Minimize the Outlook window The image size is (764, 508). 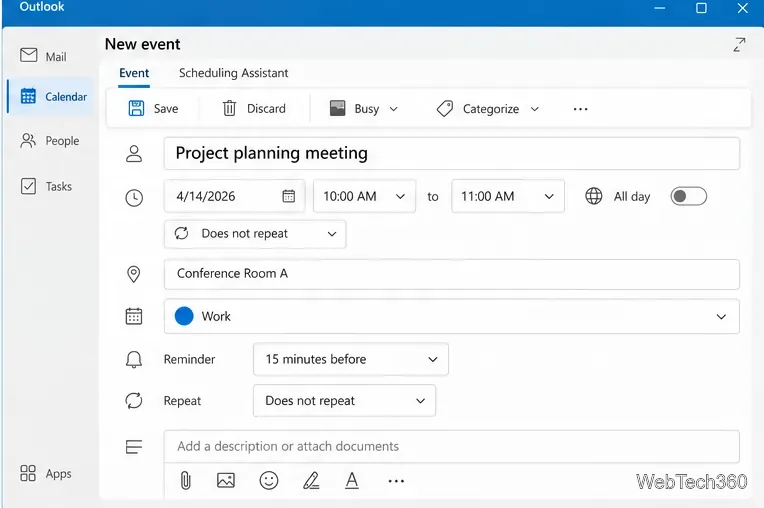point(660,8)
